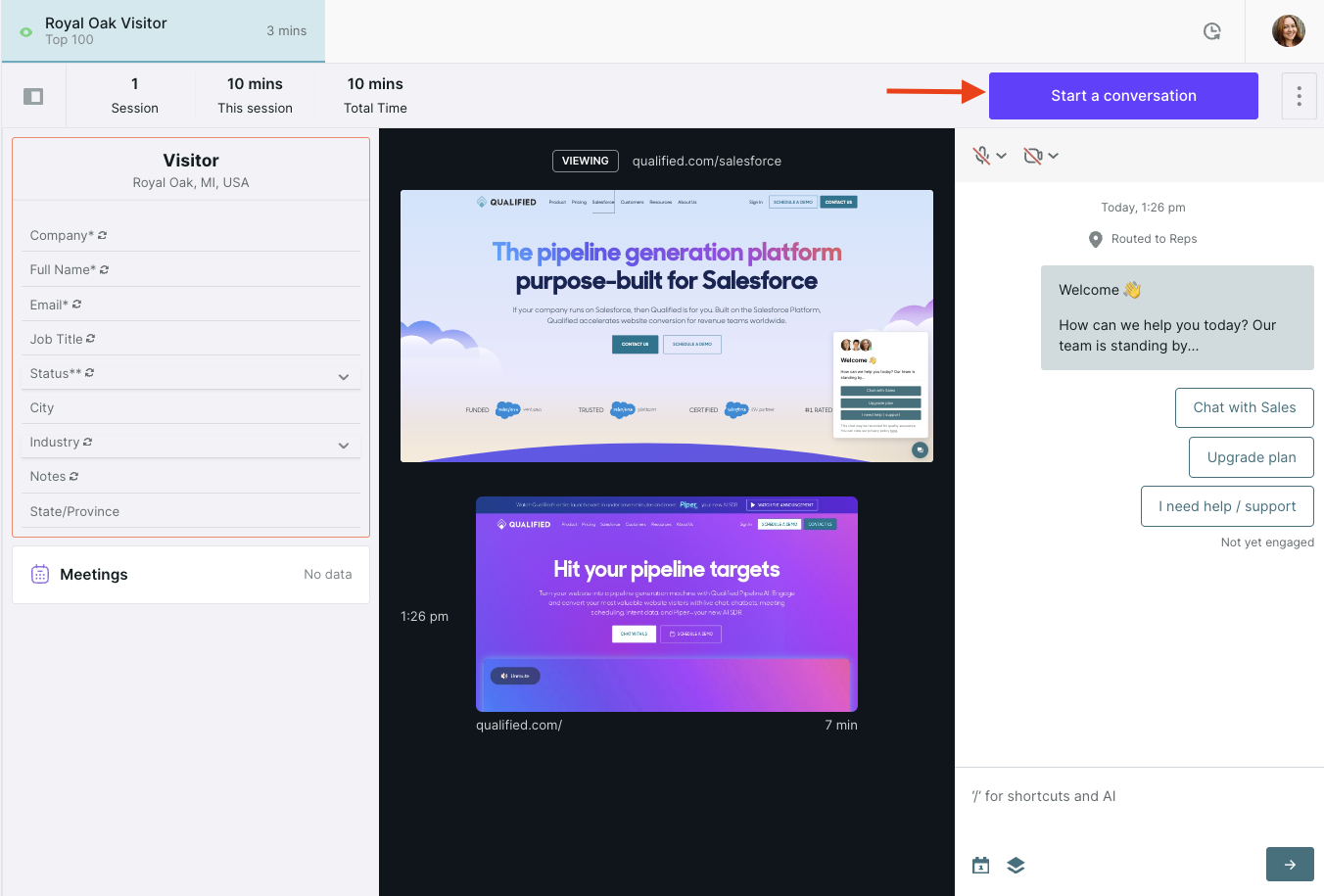Toggle the disabled camera icon

click(1032, 156)
